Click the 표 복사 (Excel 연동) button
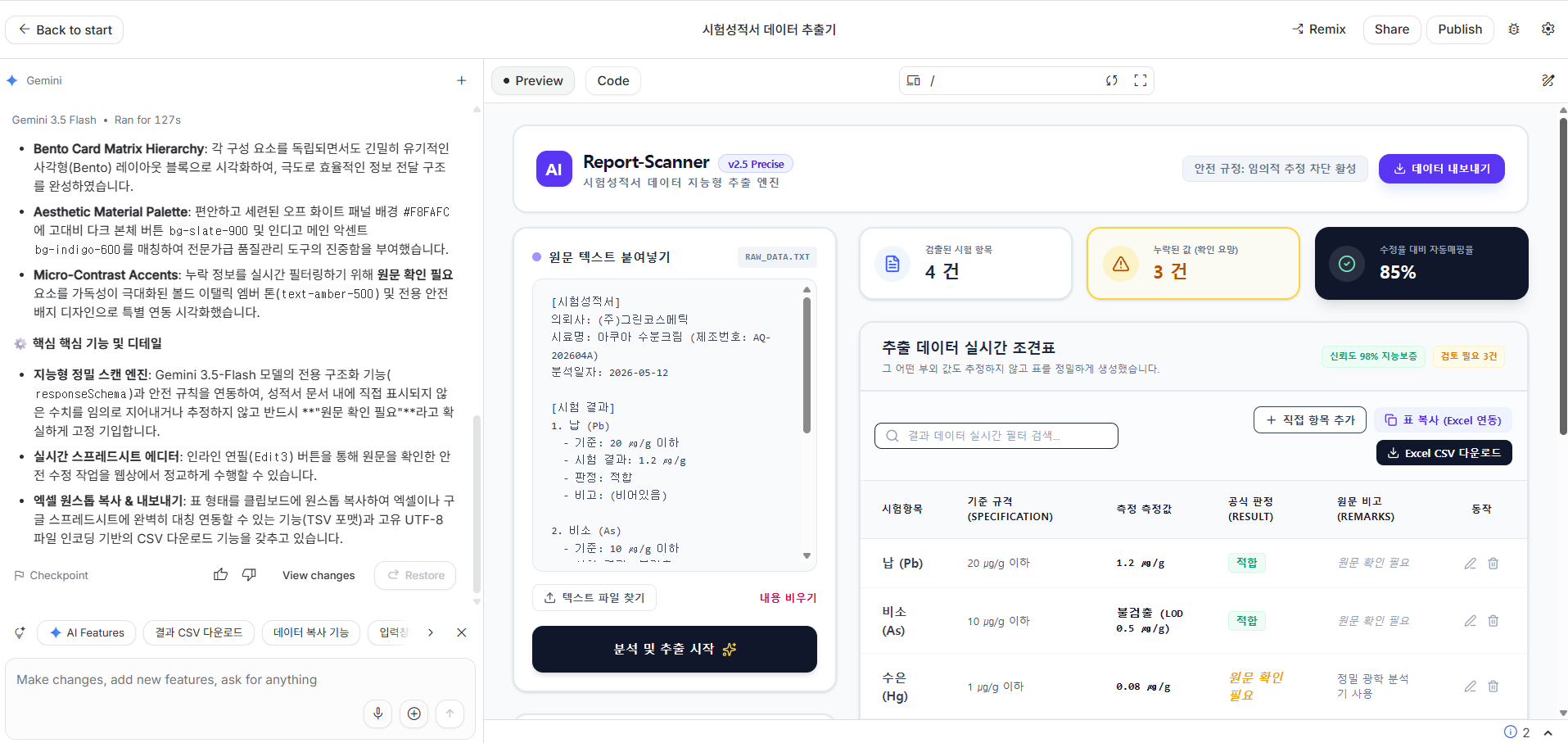The width and height of the screenshot is (1568, 743). (1444, 420)
